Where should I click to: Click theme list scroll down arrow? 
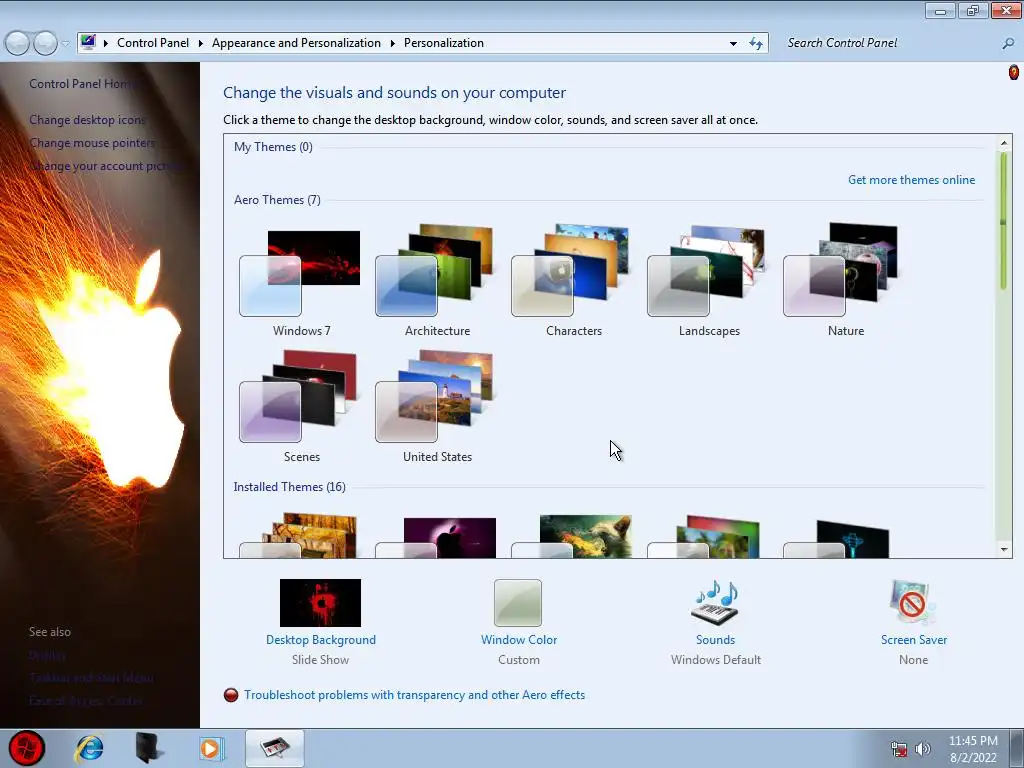[1004, 550]
